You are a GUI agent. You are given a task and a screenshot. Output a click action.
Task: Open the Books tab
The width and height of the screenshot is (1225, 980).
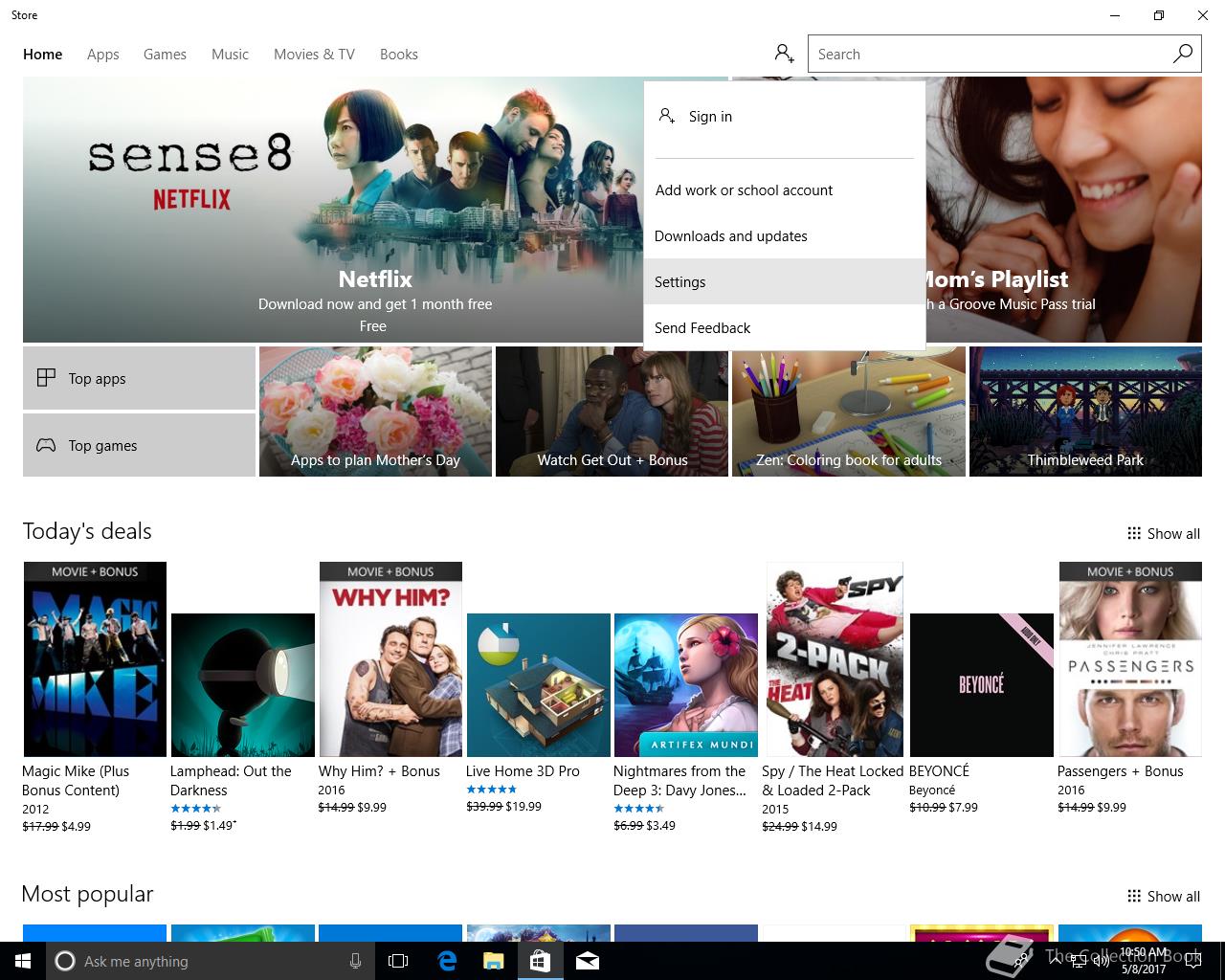399,55
